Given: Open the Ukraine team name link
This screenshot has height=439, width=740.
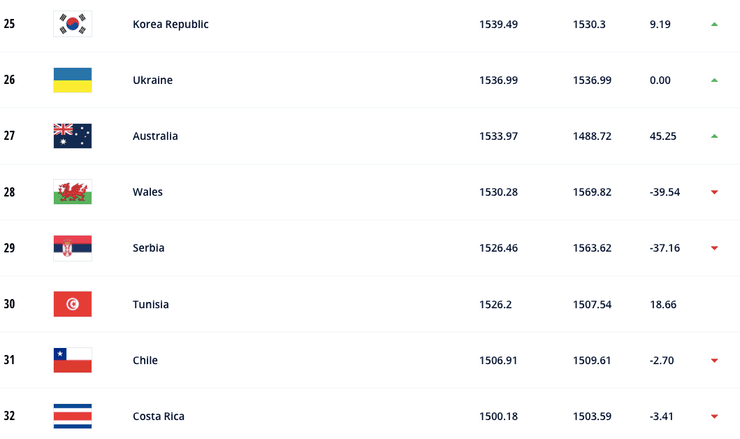Looking at the screenshot, I should [152, 80].
